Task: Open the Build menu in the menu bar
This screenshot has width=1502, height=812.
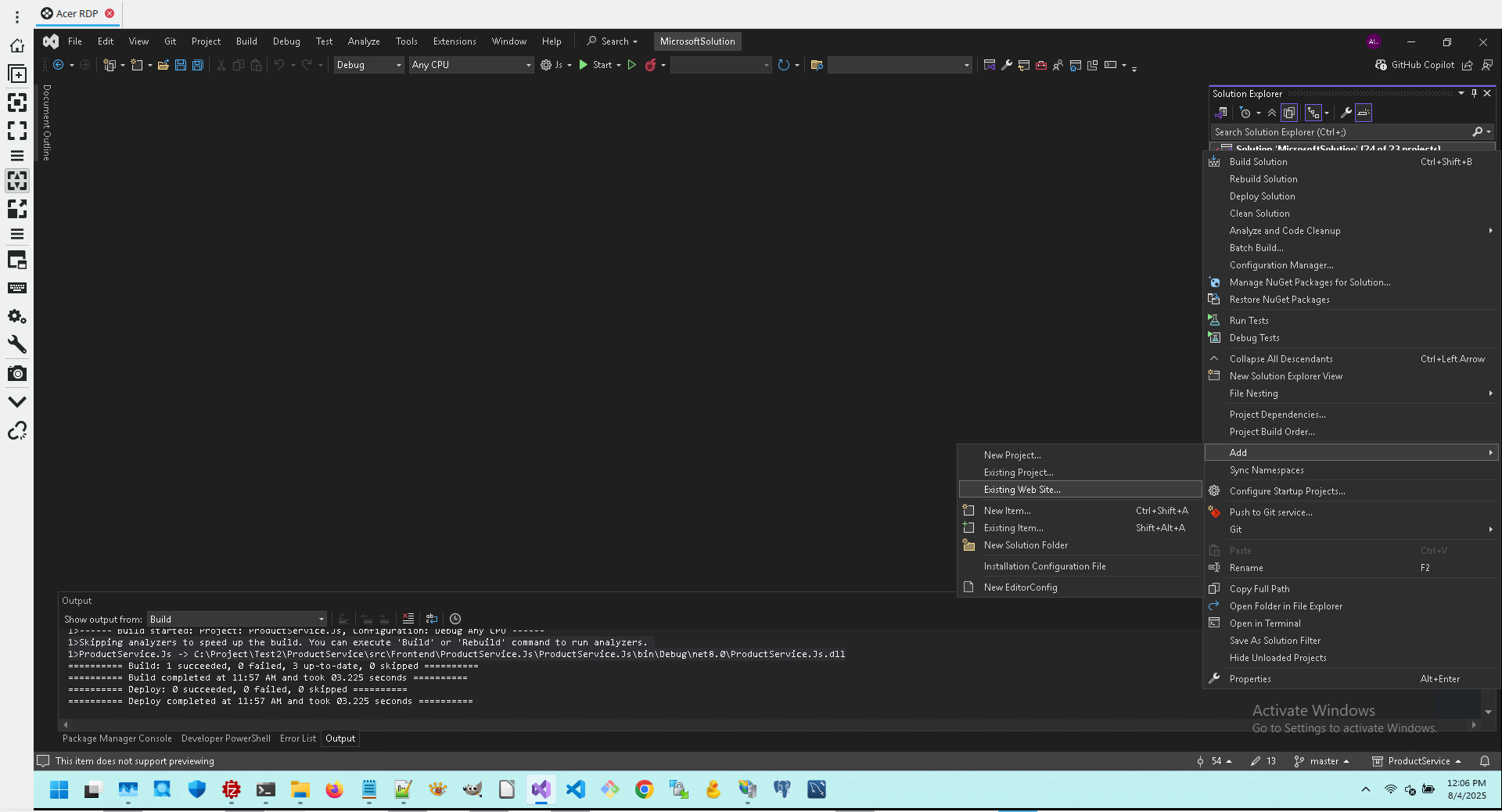Action: (x=246, y=41)
